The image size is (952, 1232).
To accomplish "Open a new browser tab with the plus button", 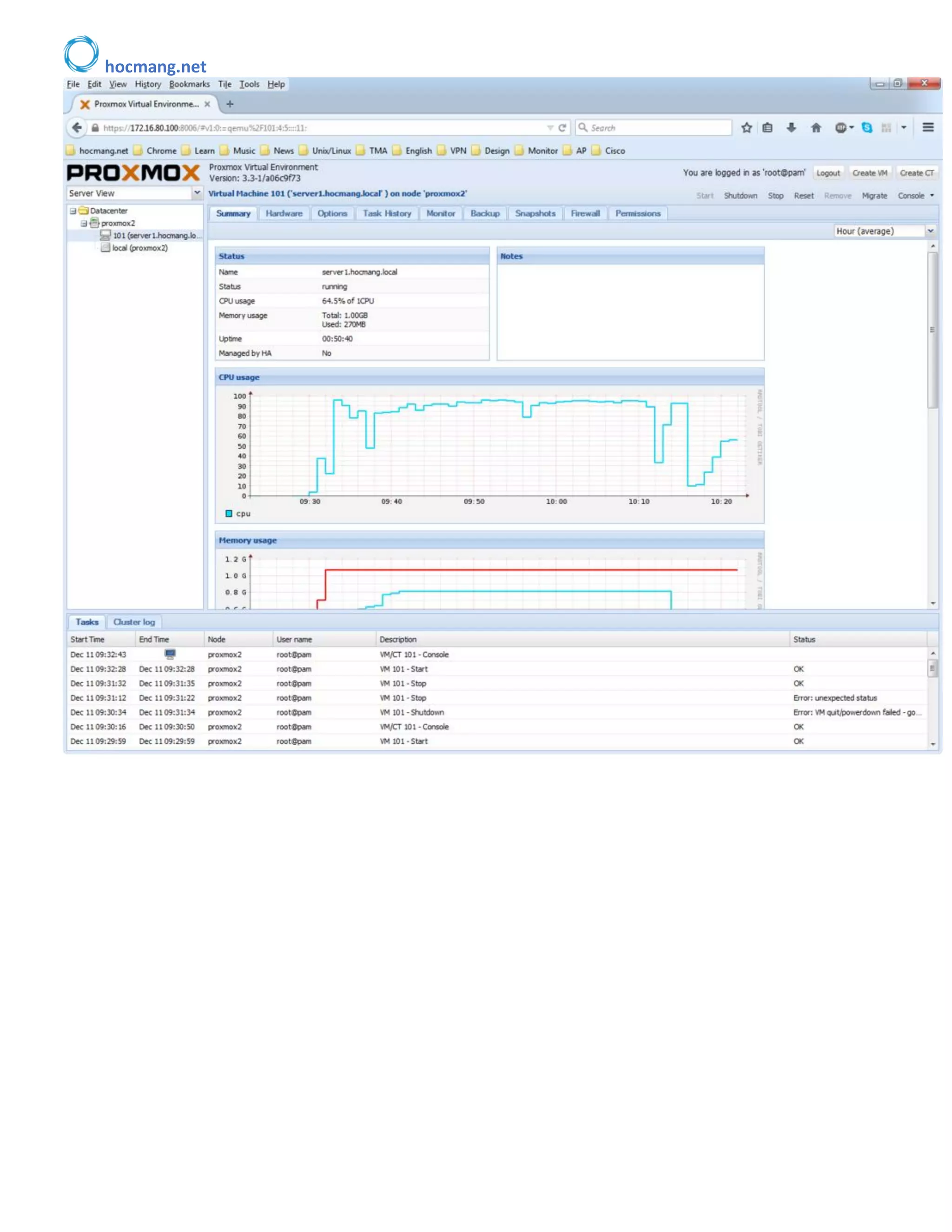I will click(x=230, y=104).
